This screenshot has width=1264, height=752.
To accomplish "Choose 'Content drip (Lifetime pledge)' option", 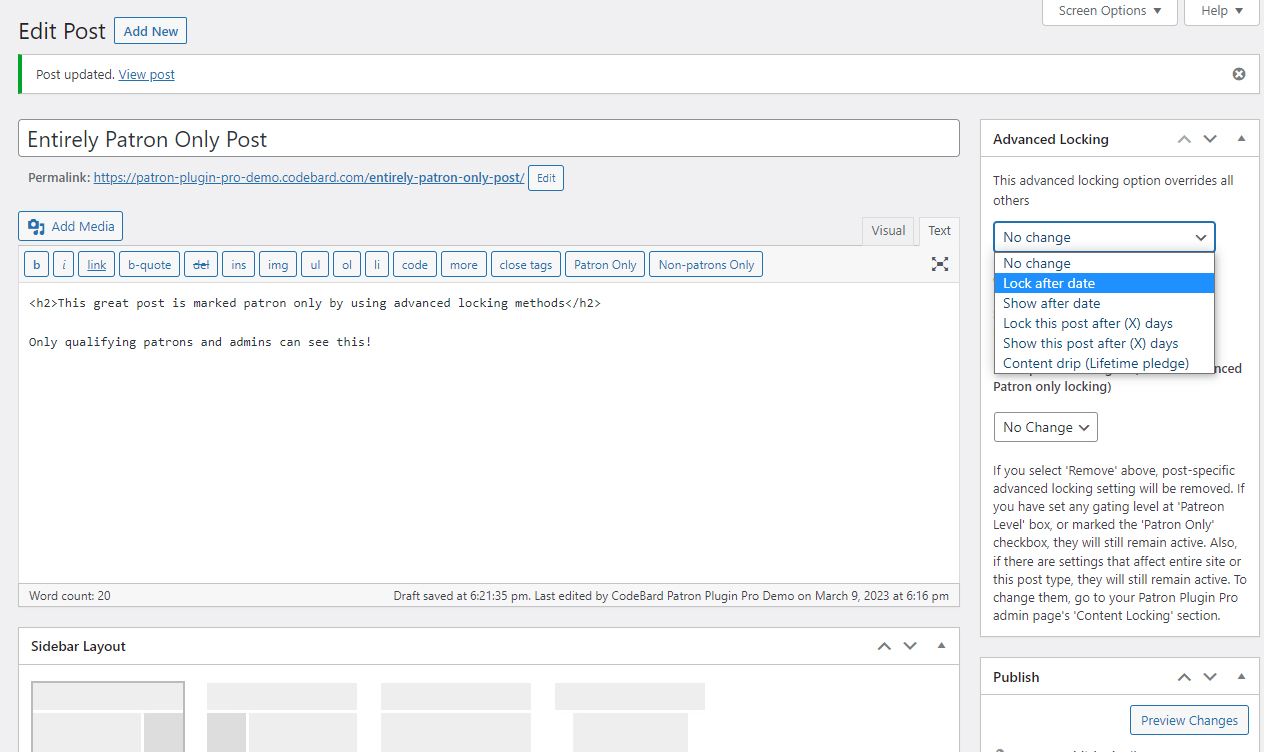I will pyautogui.click(x=1104, y=363).
